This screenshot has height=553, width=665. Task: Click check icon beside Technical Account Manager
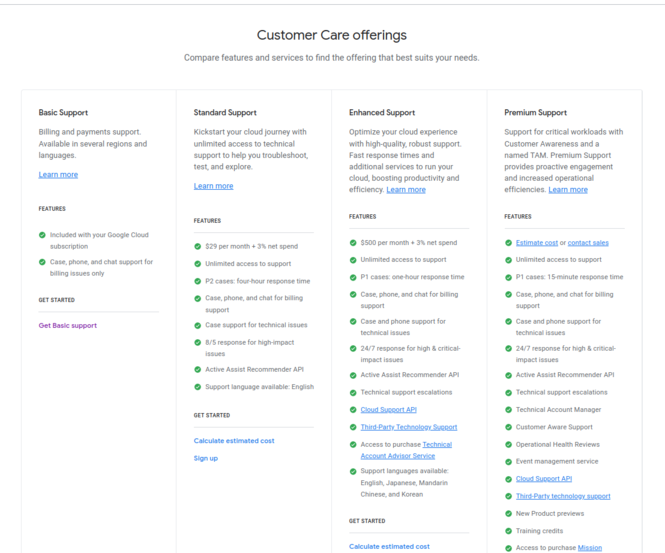[508, 410]
